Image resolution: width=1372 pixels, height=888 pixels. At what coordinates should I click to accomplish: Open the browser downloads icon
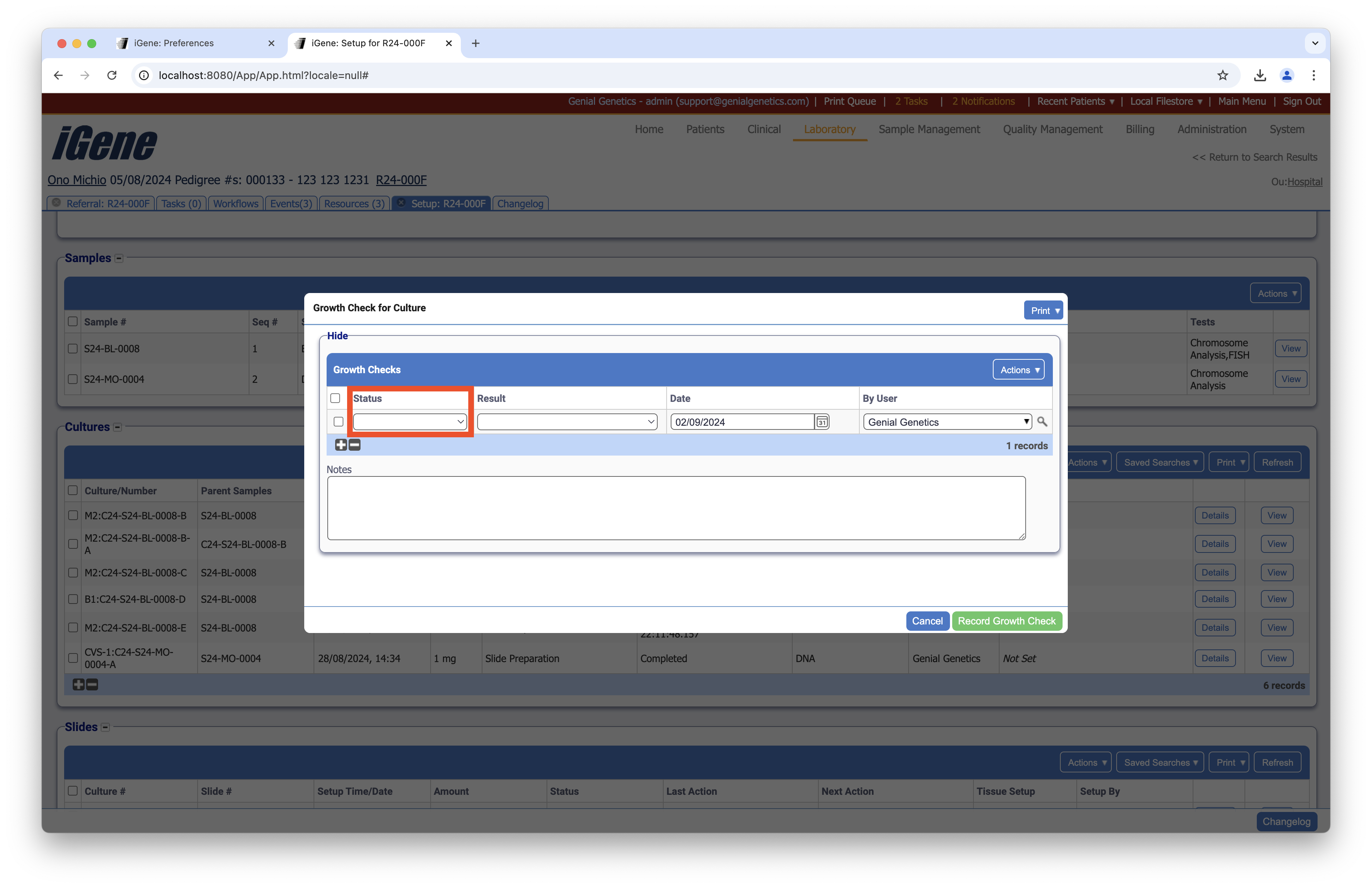click(1259, 75)
